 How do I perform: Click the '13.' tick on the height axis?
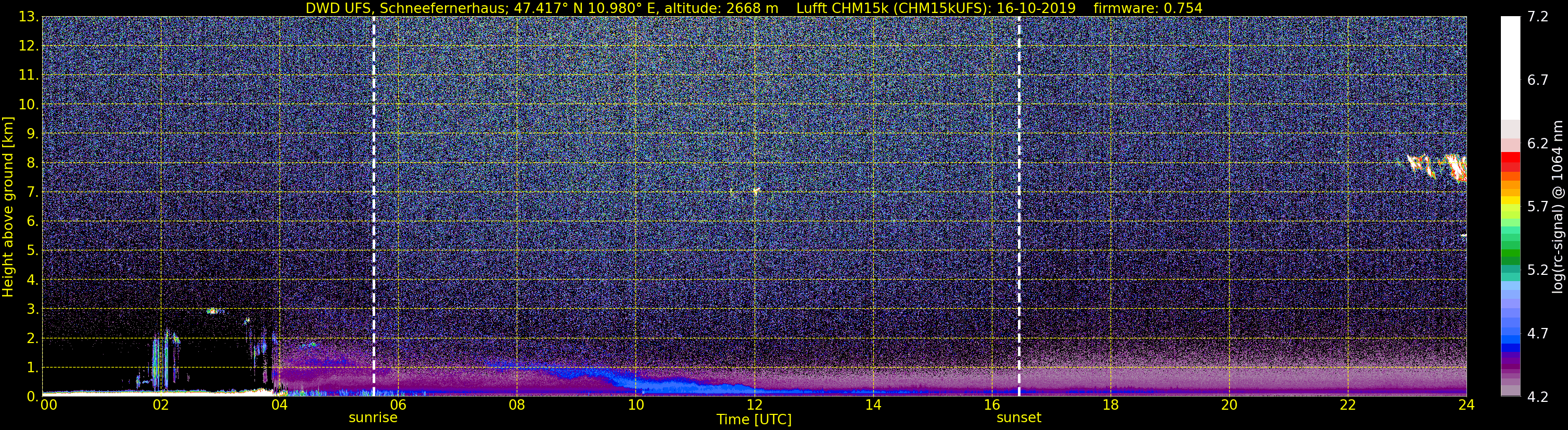29,17
